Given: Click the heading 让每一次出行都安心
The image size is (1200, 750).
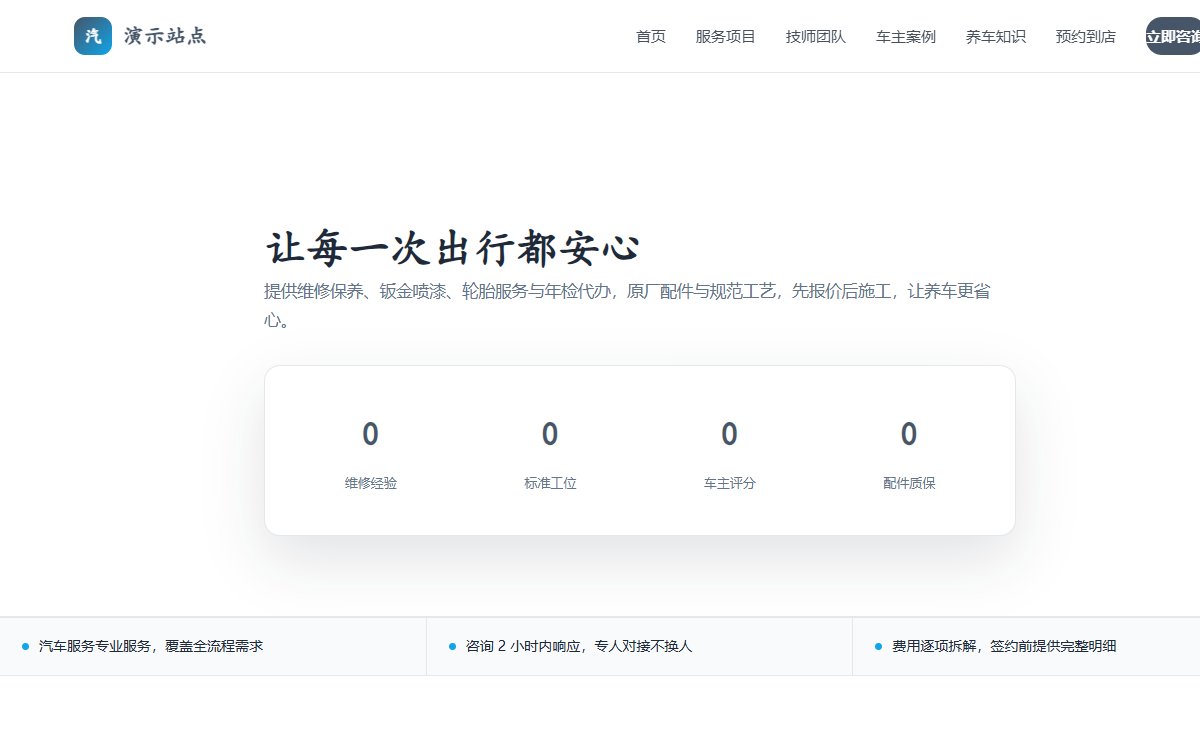Looking at the screenshot, I should coord(452,248).
